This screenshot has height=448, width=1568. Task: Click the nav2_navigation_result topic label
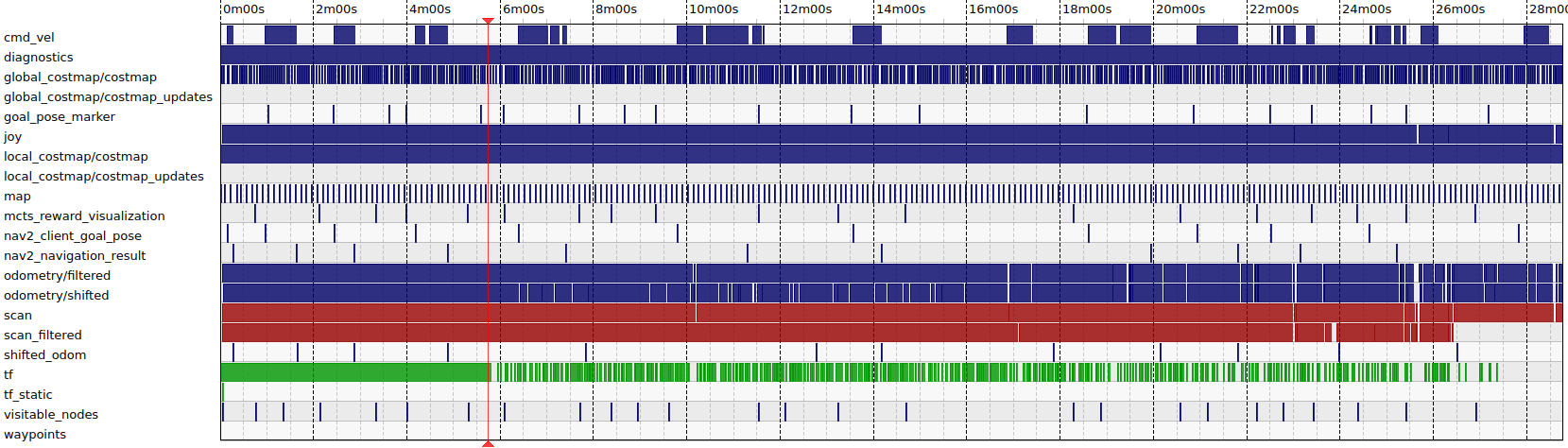(75, 256)
